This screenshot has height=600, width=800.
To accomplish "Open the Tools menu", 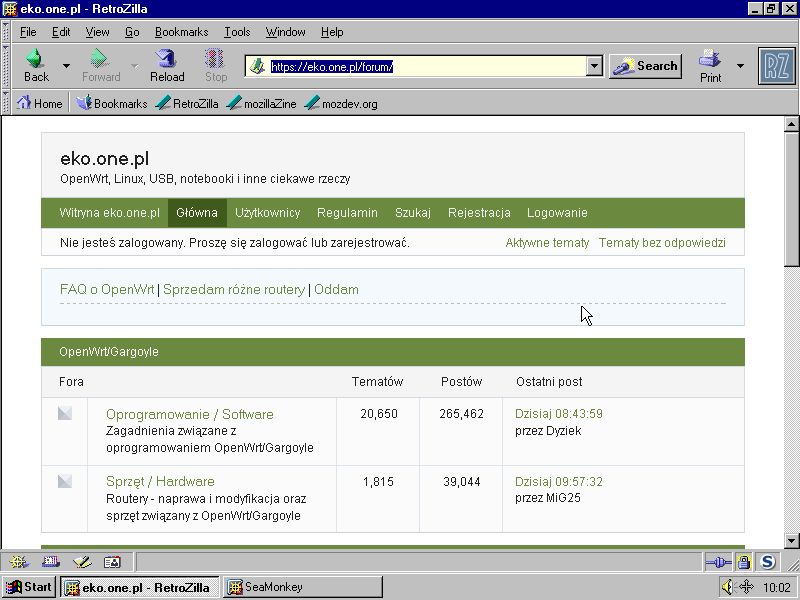I will click(237, 32).
